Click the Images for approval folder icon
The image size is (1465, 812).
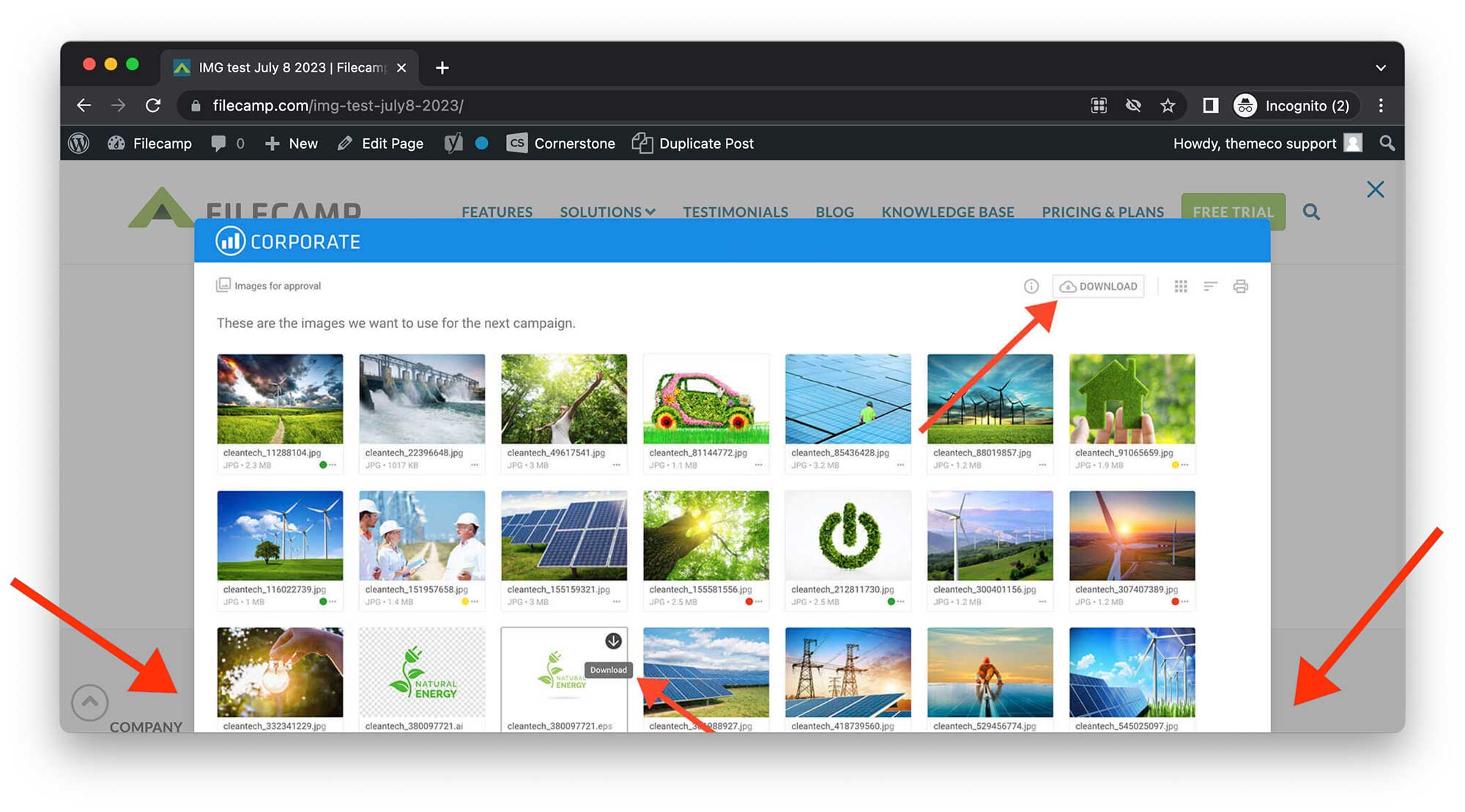(x=223, y=285)
